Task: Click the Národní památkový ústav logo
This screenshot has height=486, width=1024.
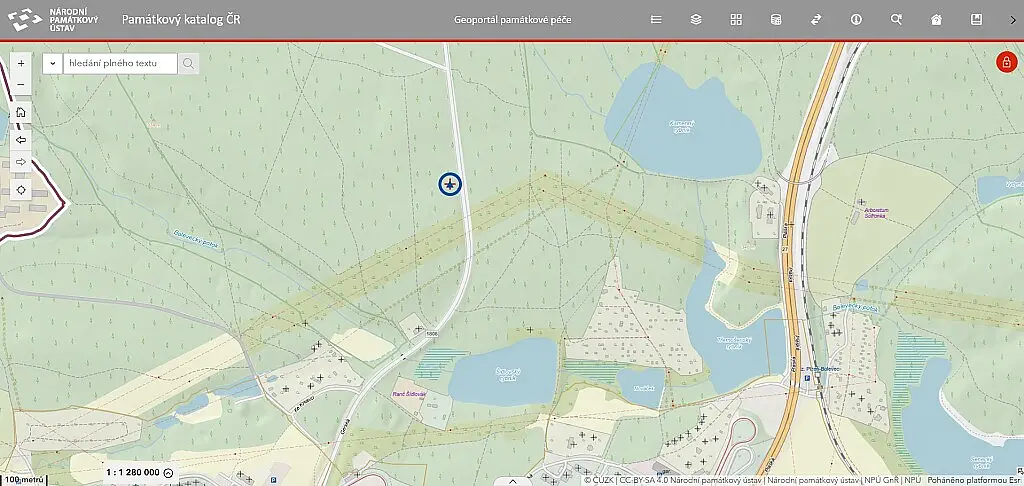Action: (x=53, y=20)
